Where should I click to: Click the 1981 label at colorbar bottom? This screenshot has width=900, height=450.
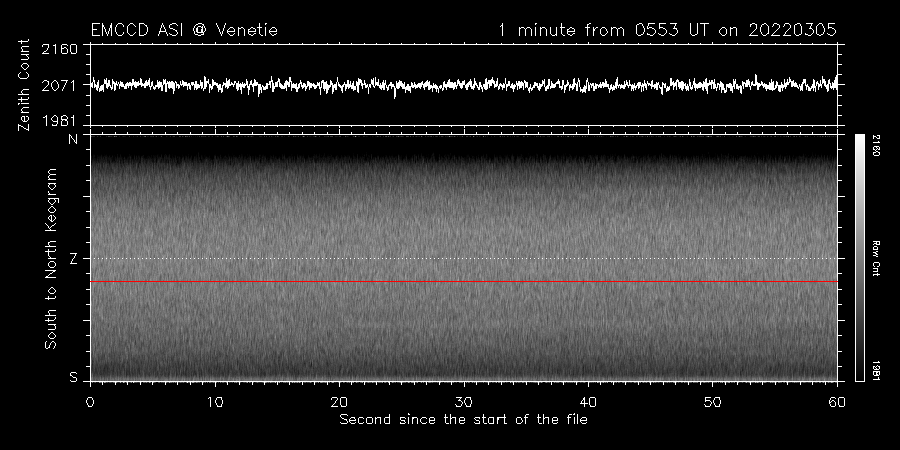click(876, 371)
